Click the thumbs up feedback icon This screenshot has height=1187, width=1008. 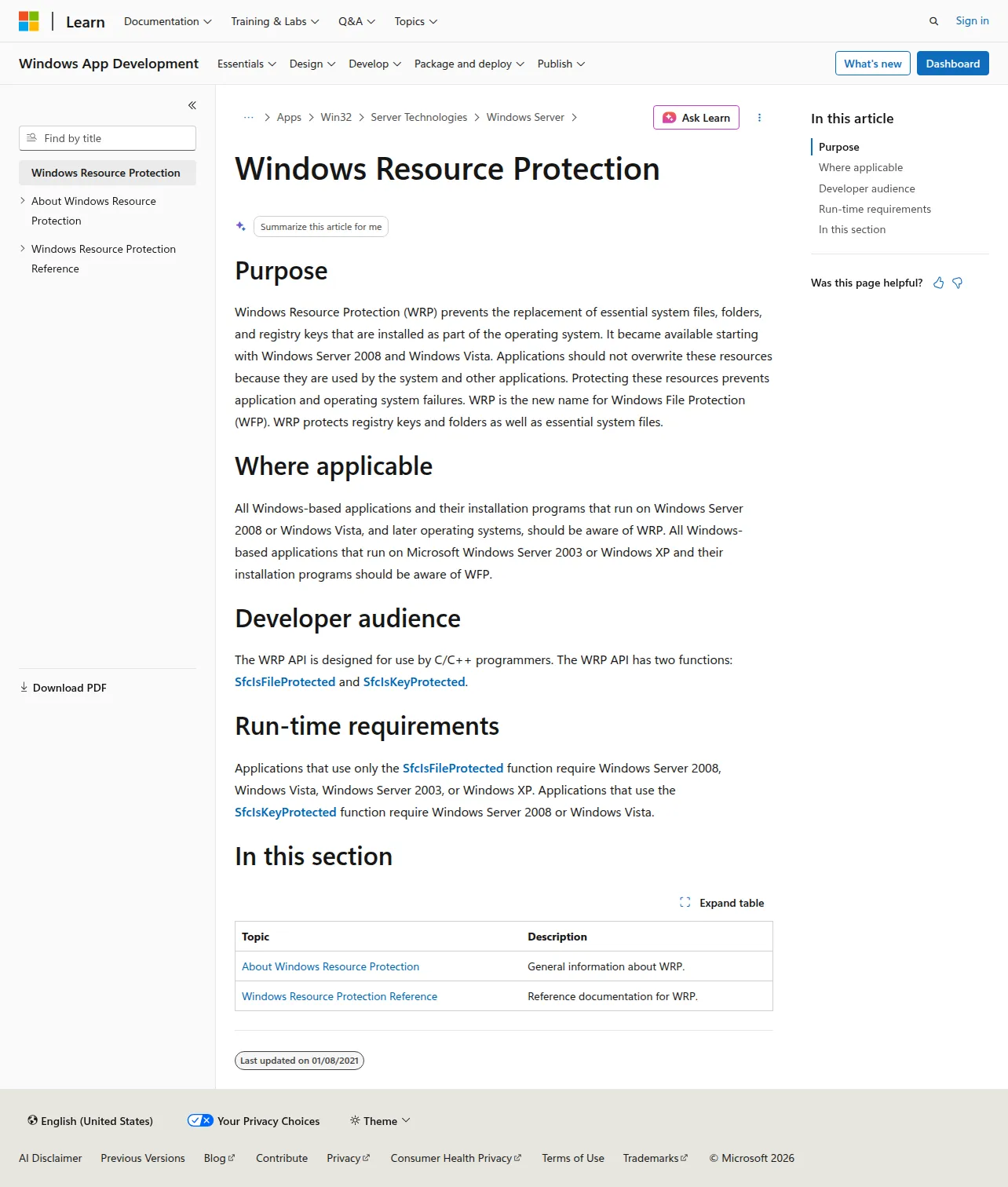pos(938,283)
